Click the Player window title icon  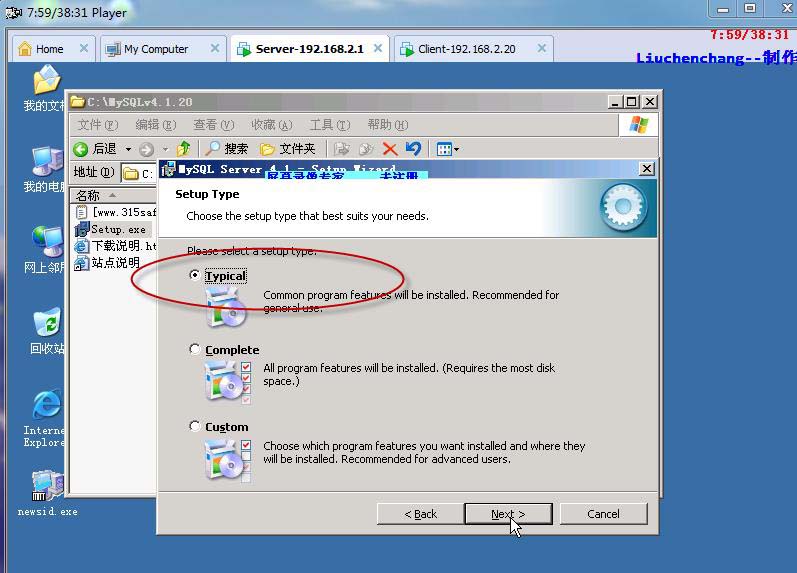(x=13, y=12)
